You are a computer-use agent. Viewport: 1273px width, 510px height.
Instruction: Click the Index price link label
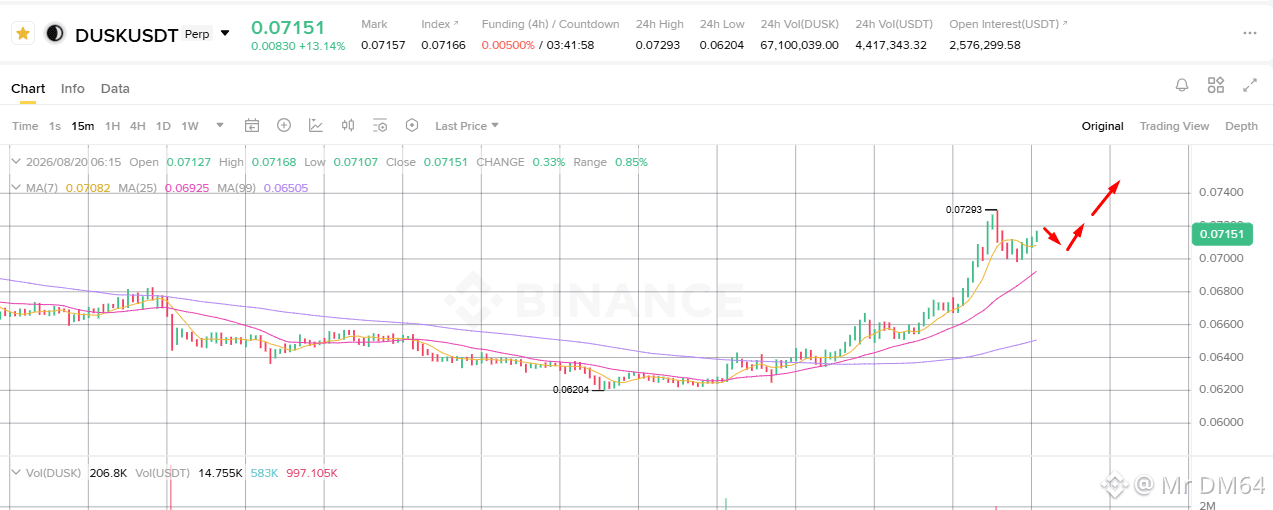(440, 24)
